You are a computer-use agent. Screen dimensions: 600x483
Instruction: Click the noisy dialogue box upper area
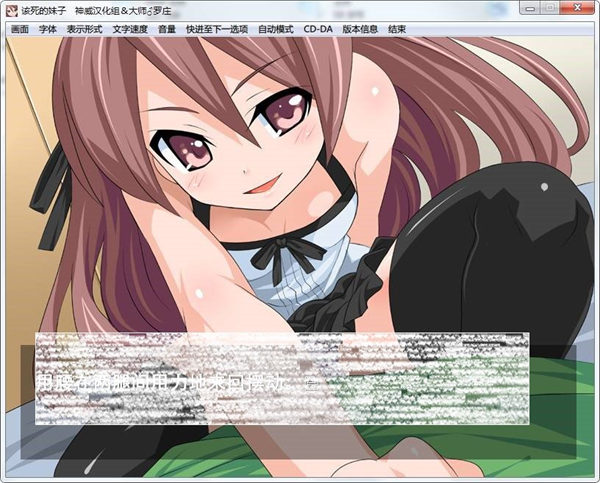(x=280, y=352)
